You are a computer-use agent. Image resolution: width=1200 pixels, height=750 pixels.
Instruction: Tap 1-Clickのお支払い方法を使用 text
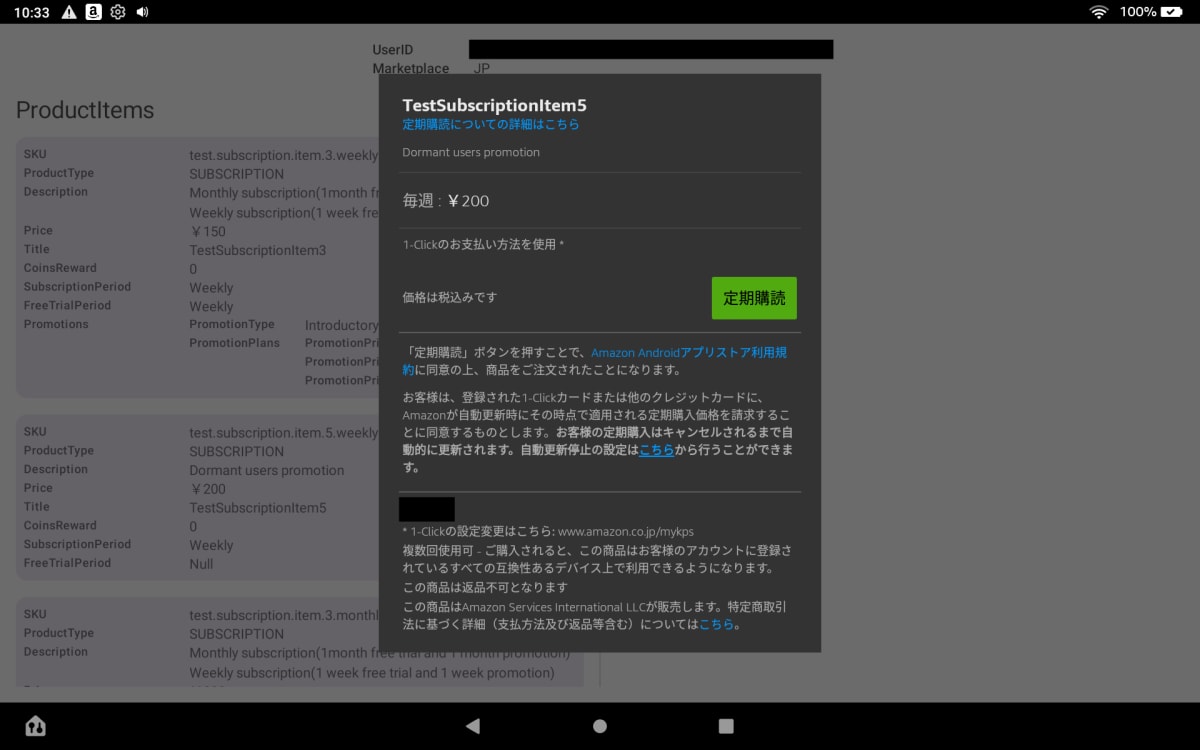click(x=483, y=245)
